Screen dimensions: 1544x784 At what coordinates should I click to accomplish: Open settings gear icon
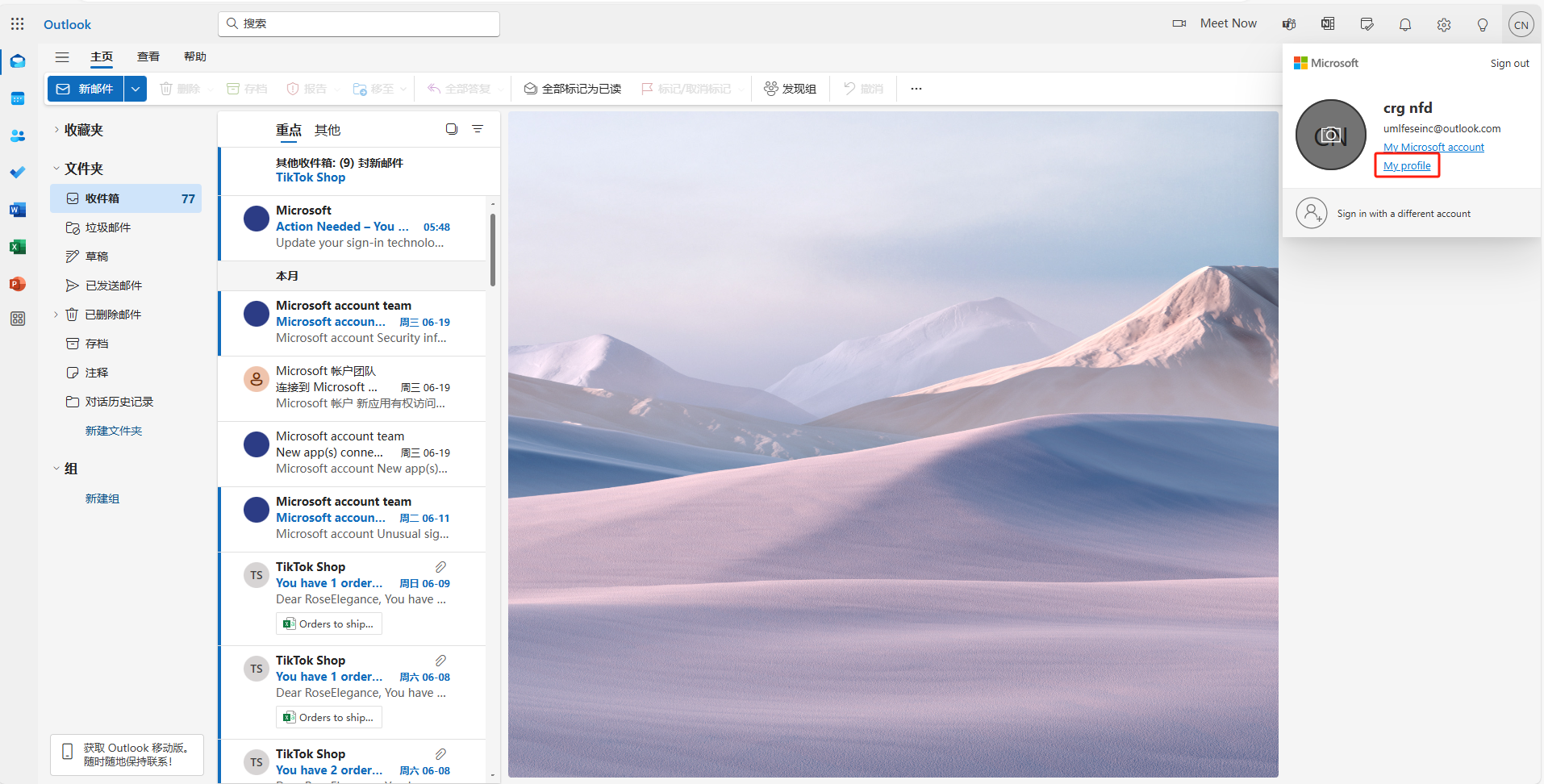coord(1444,24)
